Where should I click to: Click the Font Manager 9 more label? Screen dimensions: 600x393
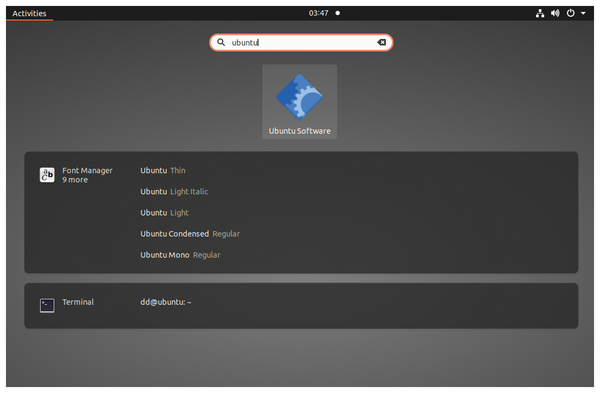(87, 175)
